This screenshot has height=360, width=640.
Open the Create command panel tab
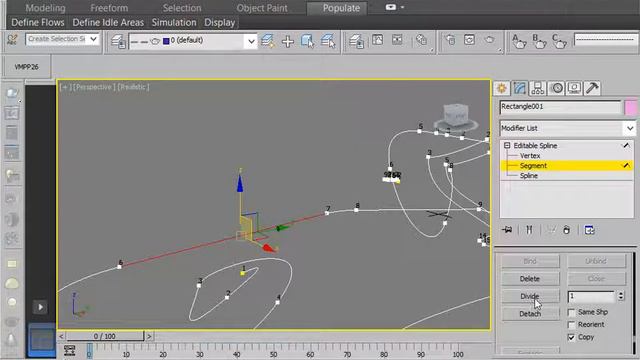[502, 88]
